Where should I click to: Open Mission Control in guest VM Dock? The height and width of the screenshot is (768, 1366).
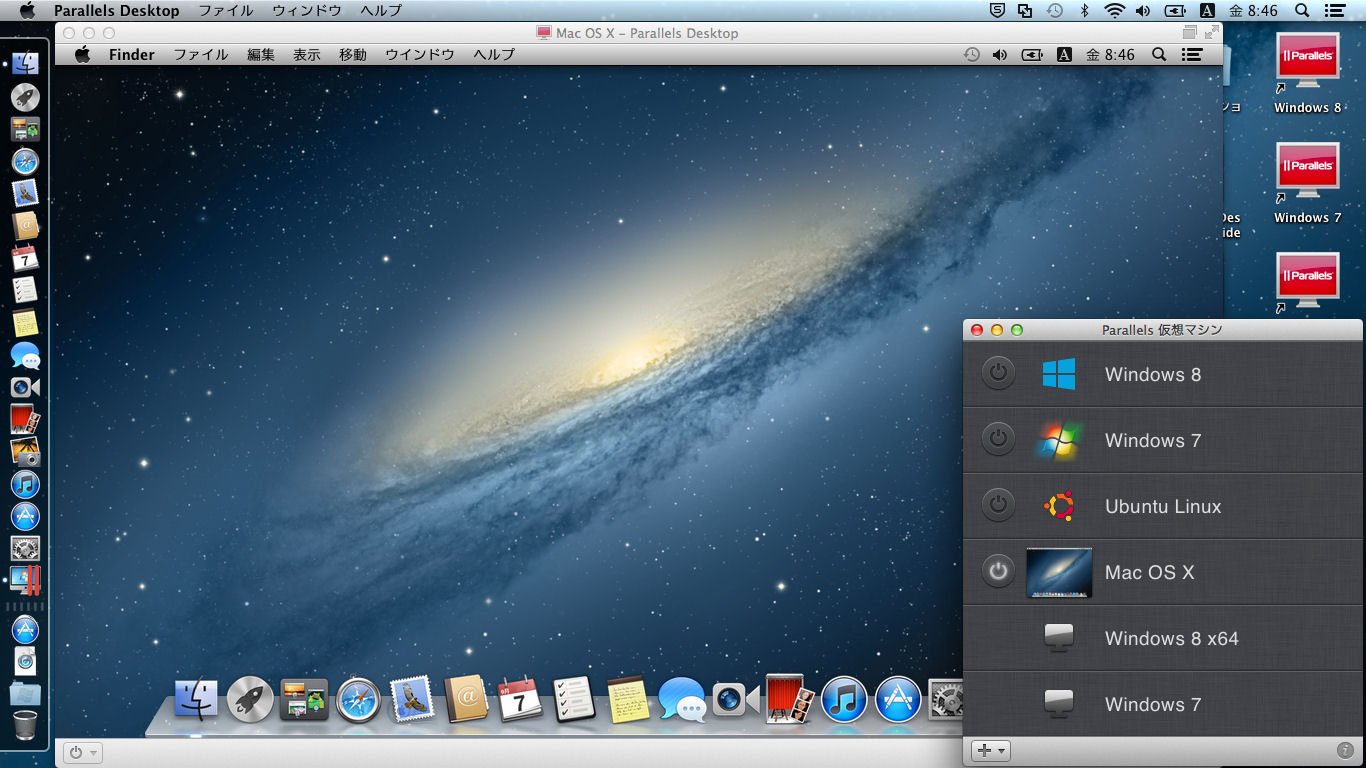click(304, 699)
